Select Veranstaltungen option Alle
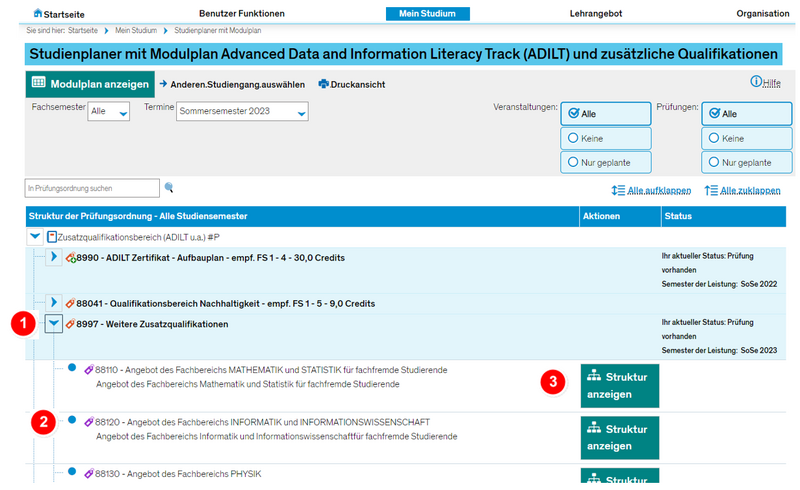Screen dimensions: 800x490 [606, 113]
